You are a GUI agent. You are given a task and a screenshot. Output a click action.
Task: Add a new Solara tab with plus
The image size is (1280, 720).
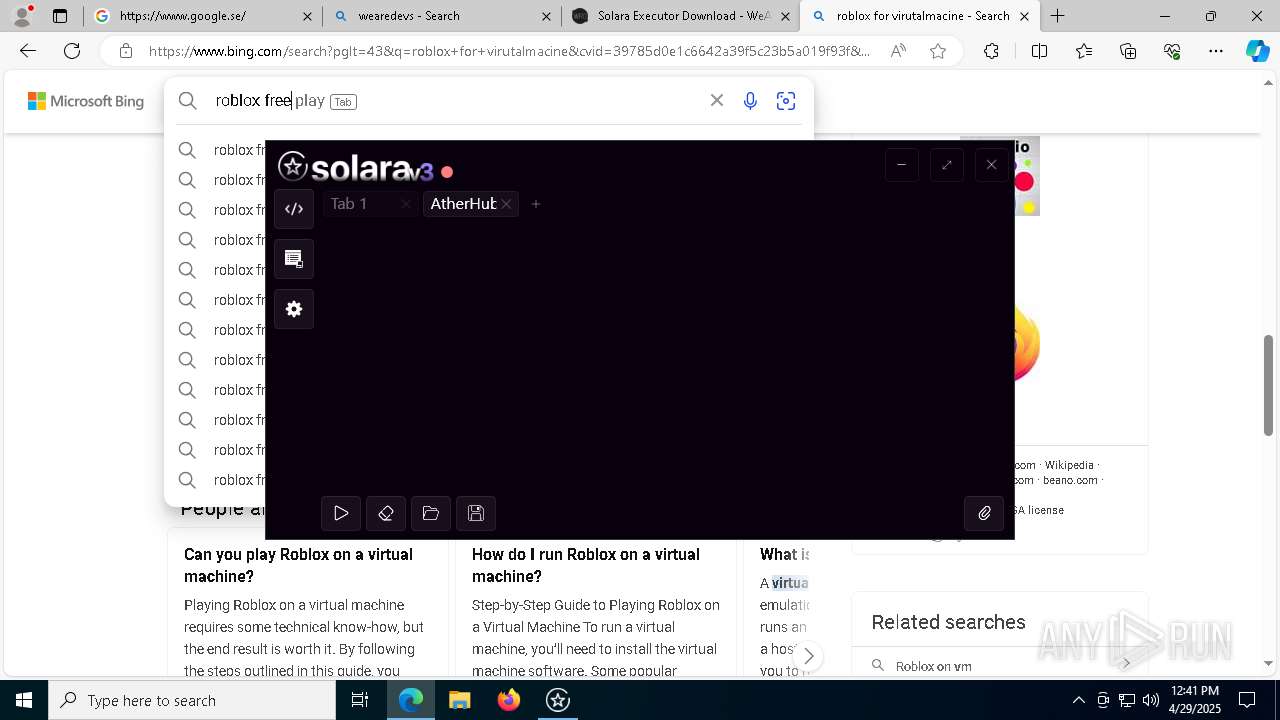point(536,204)
